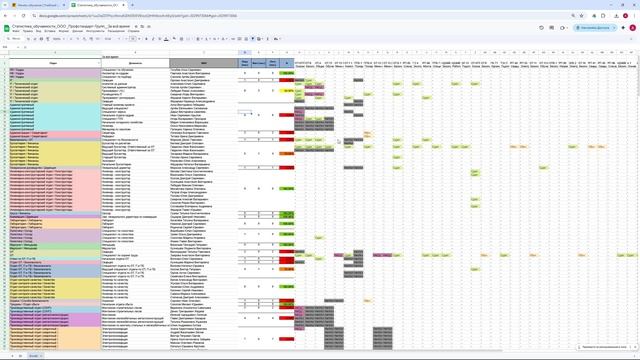
Task: Click the Print icon in toolbar
Action: [x=41, y=39]
